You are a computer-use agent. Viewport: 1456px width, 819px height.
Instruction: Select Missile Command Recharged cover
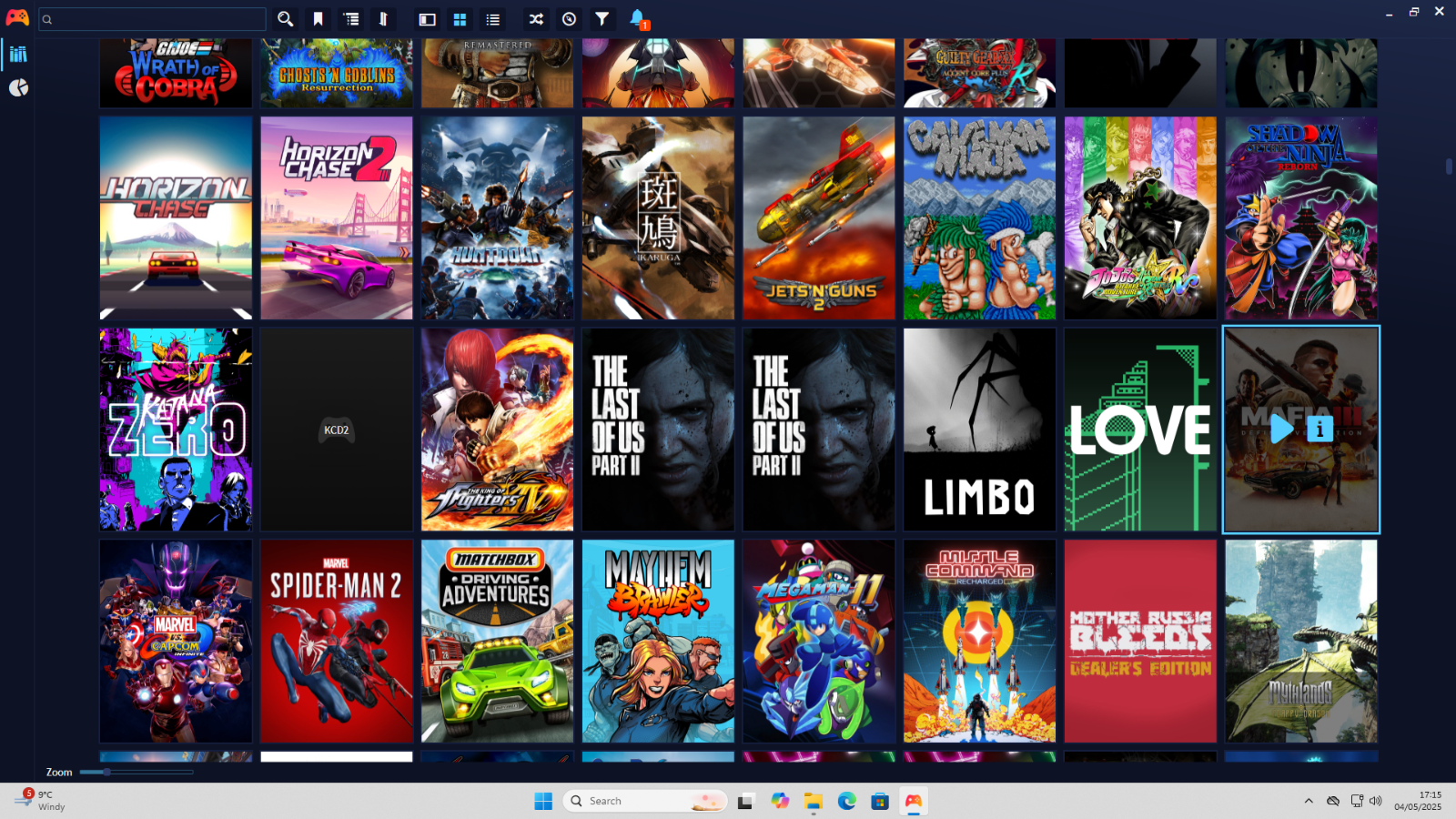(979, 642)
